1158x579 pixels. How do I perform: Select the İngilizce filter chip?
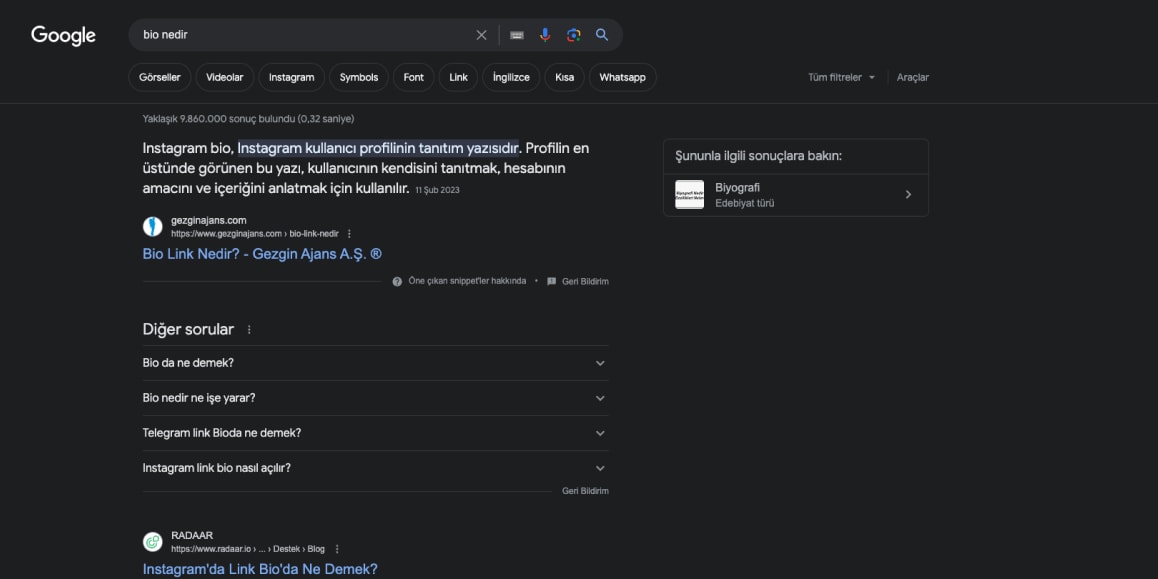coord(511,78)
